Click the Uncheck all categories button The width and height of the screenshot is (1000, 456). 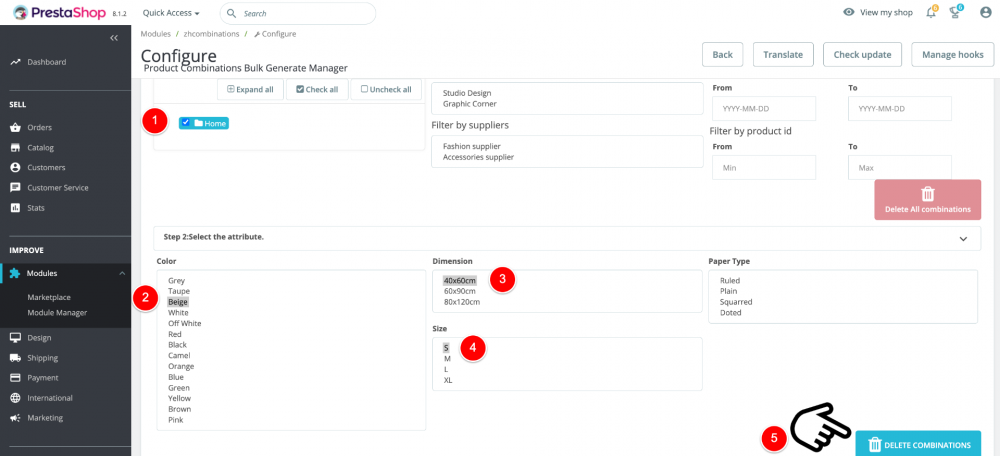386,89
